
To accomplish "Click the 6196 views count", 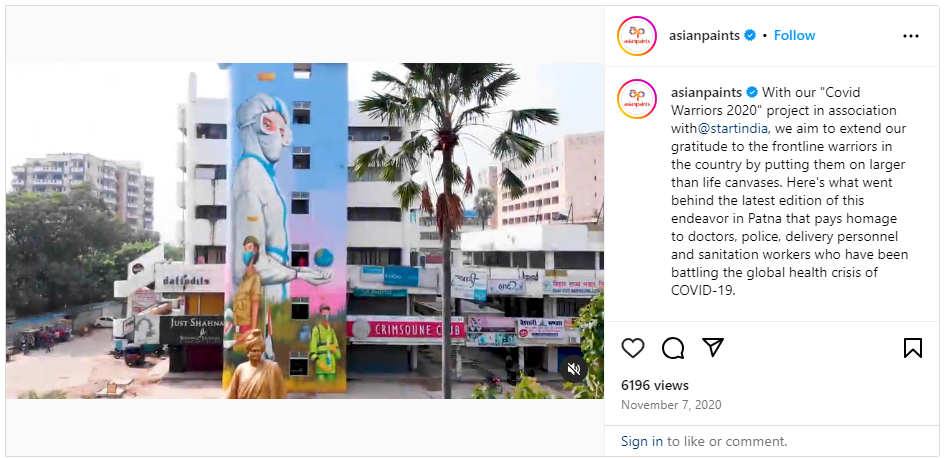I will [x=655, y=386].
